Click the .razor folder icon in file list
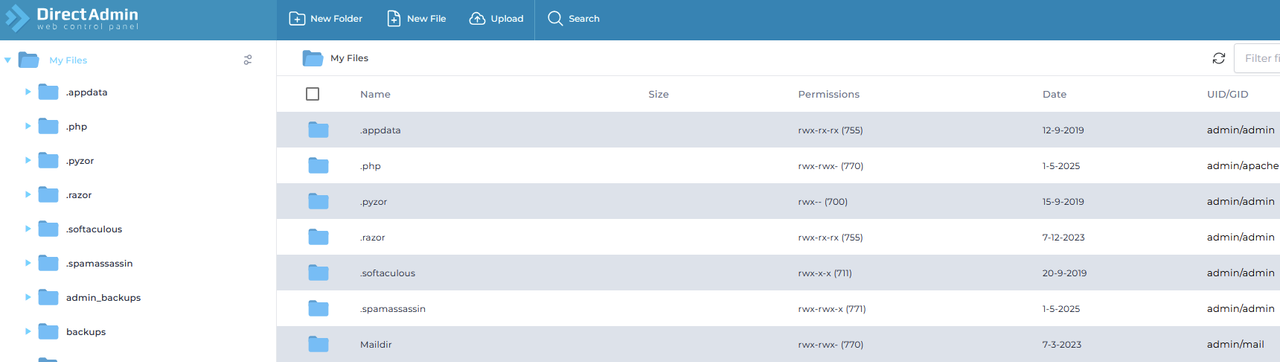1280x362 pixels. (x=318, y=237)
